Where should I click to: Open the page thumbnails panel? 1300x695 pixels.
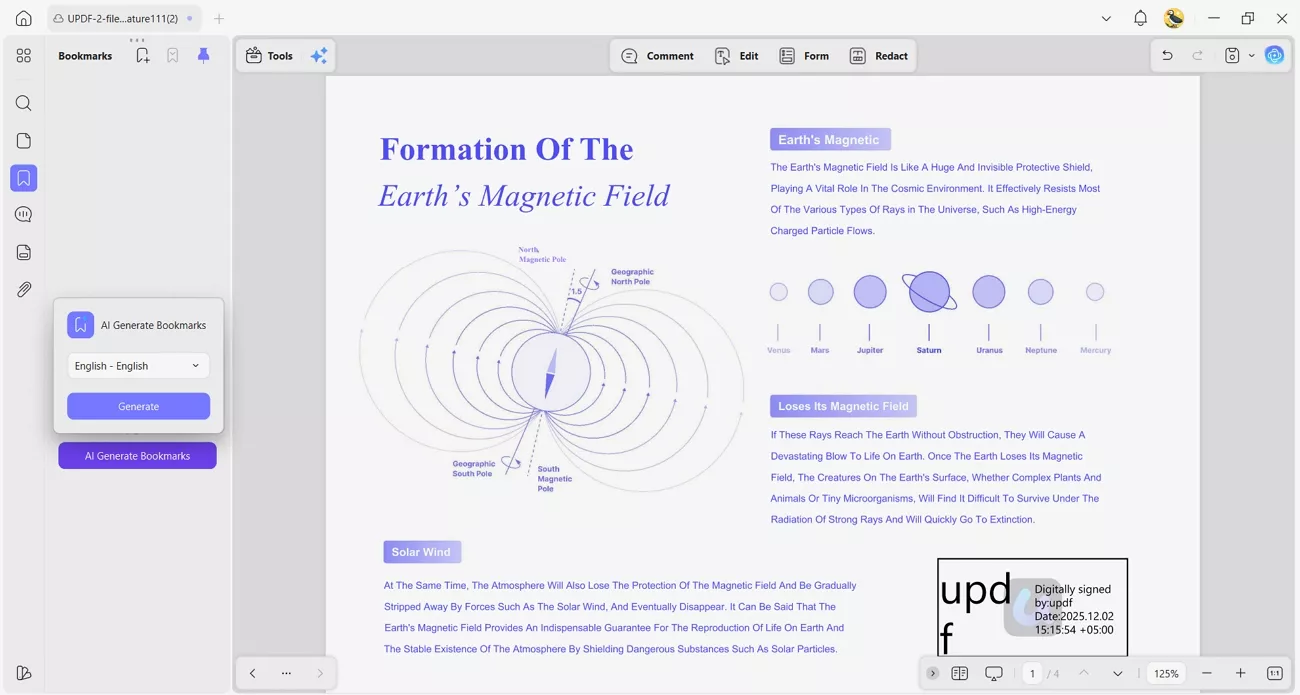(23, 140)
